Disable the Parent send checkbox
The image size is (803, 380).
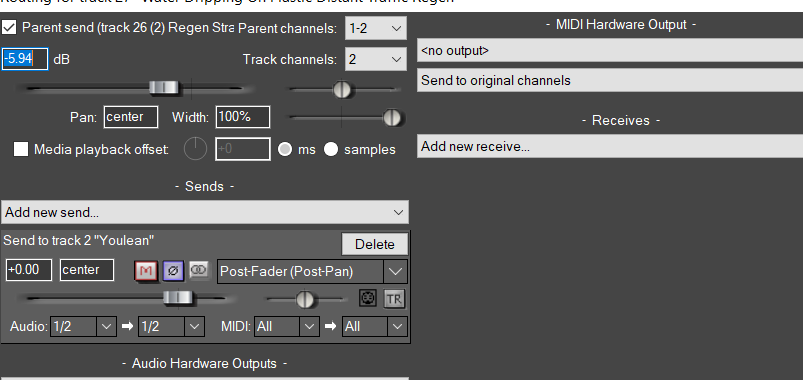pyautogui.click(x=9, y=27)
